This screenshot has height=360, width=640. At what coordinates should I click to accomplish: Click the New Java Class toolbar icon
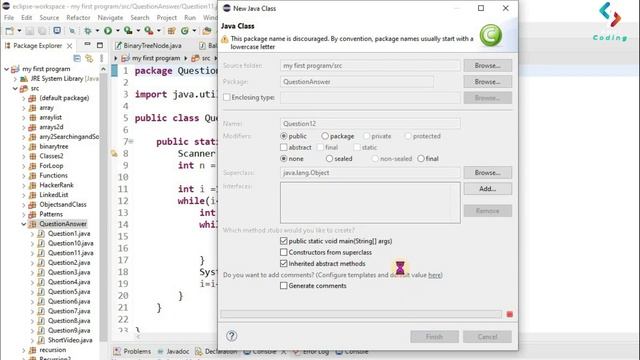(x=185, y=31)
